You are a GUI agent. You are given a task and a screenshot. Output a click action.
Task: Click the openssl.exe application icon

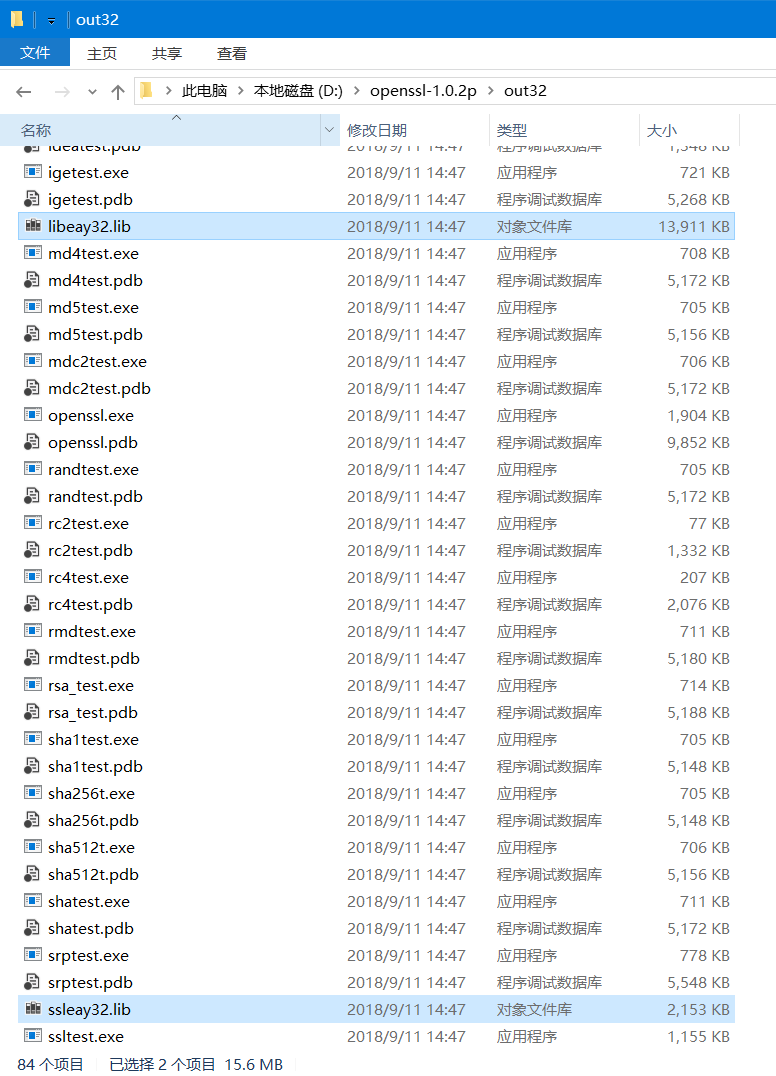click(x=32, y=415)
